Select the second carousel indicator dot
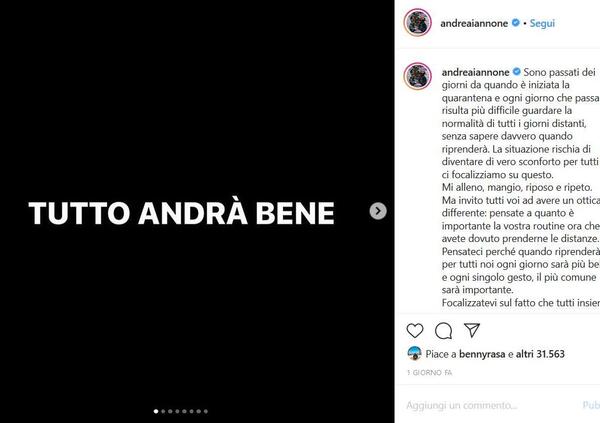This screenshot has height=423, width=600. pos(163,412)
